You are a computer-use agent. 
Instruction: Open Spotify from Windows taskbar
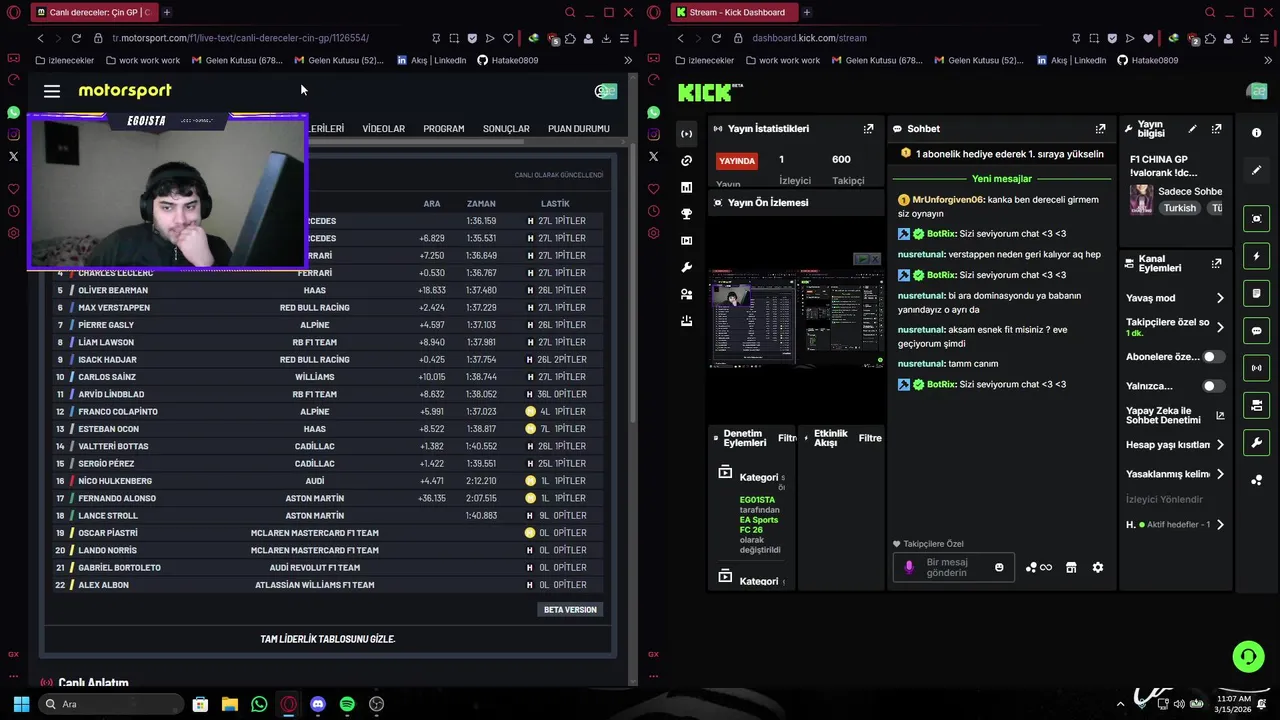point(347,704)
